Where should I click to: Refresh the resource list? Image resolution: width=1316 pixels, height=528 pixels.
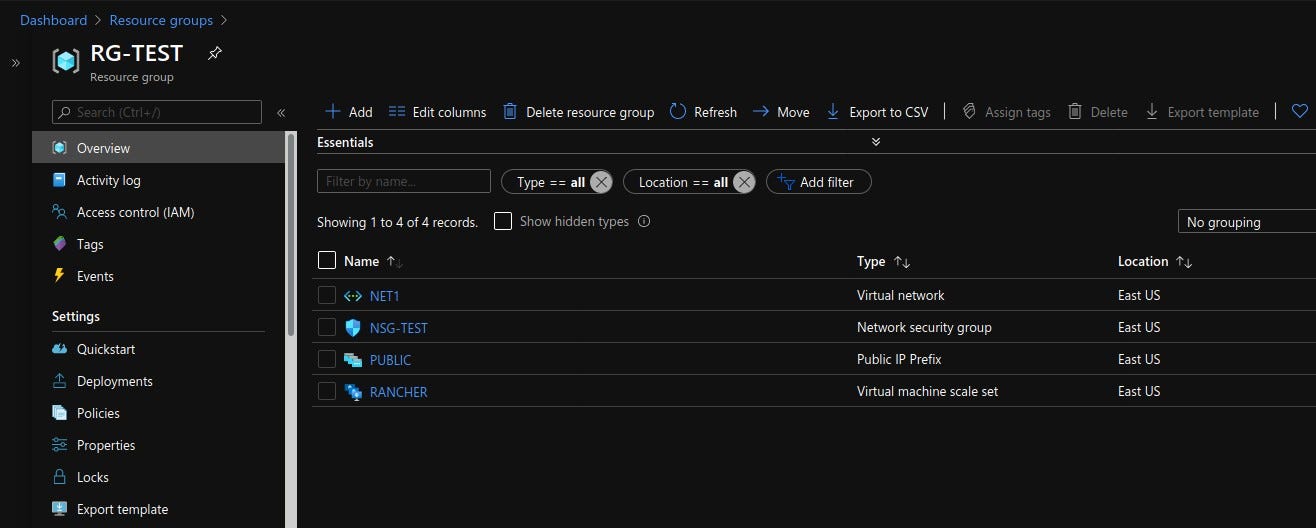point(703,112)
